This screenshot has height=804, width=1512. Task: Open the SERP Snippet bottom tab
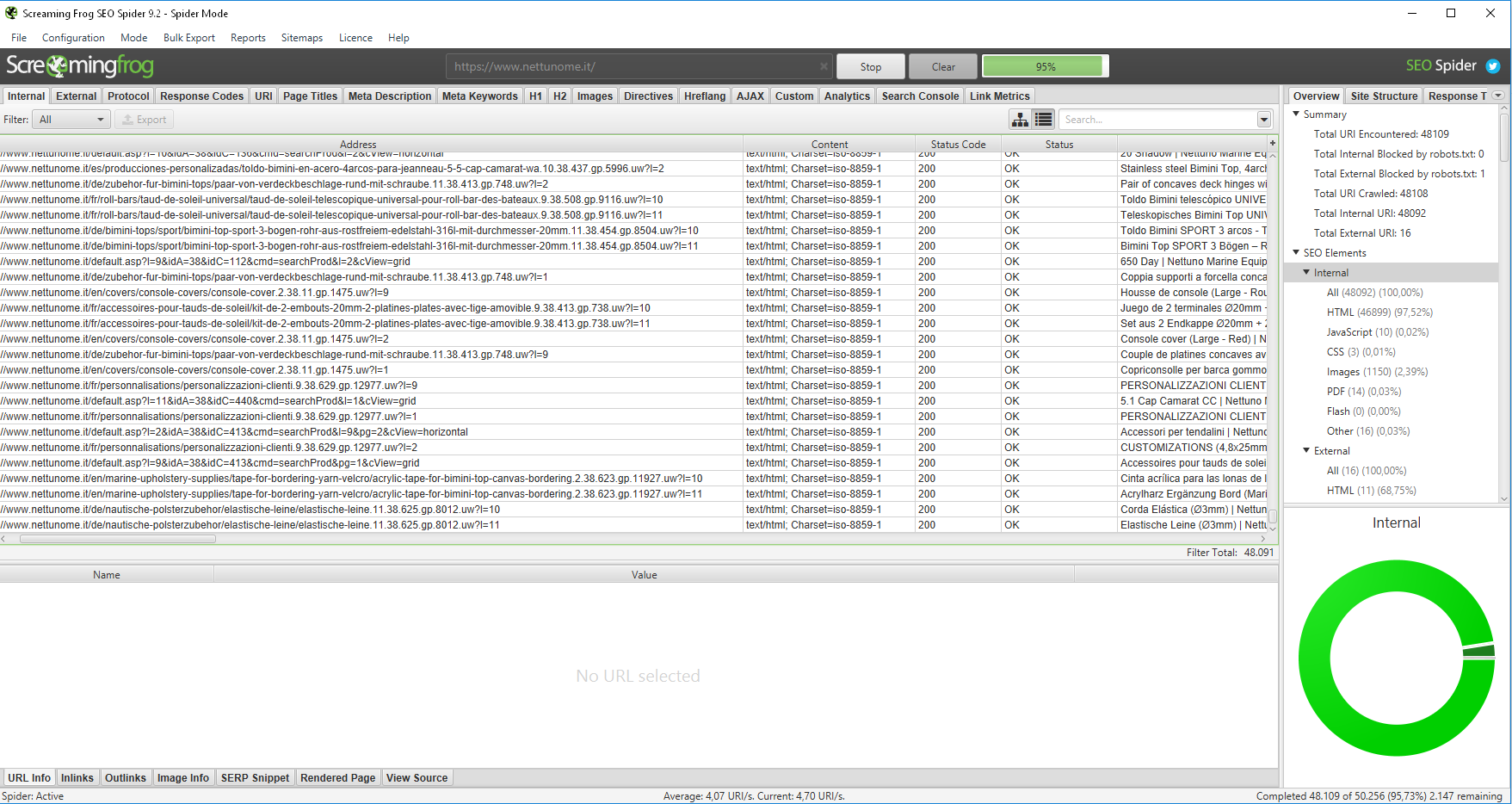tap(255, 778)
